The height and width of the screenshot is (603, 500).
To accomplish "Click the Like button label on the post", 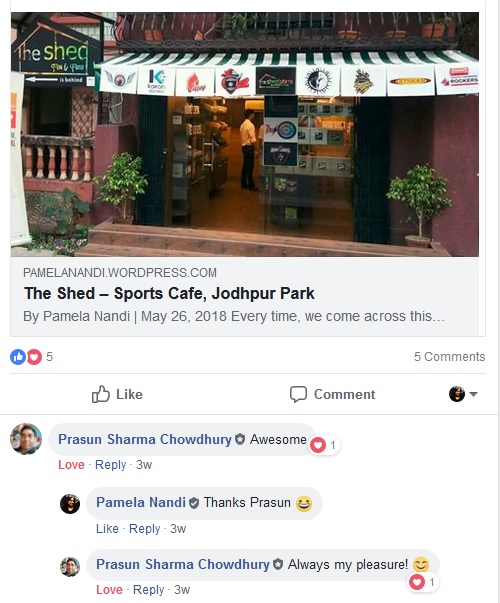I will click(x=129, y=394).
